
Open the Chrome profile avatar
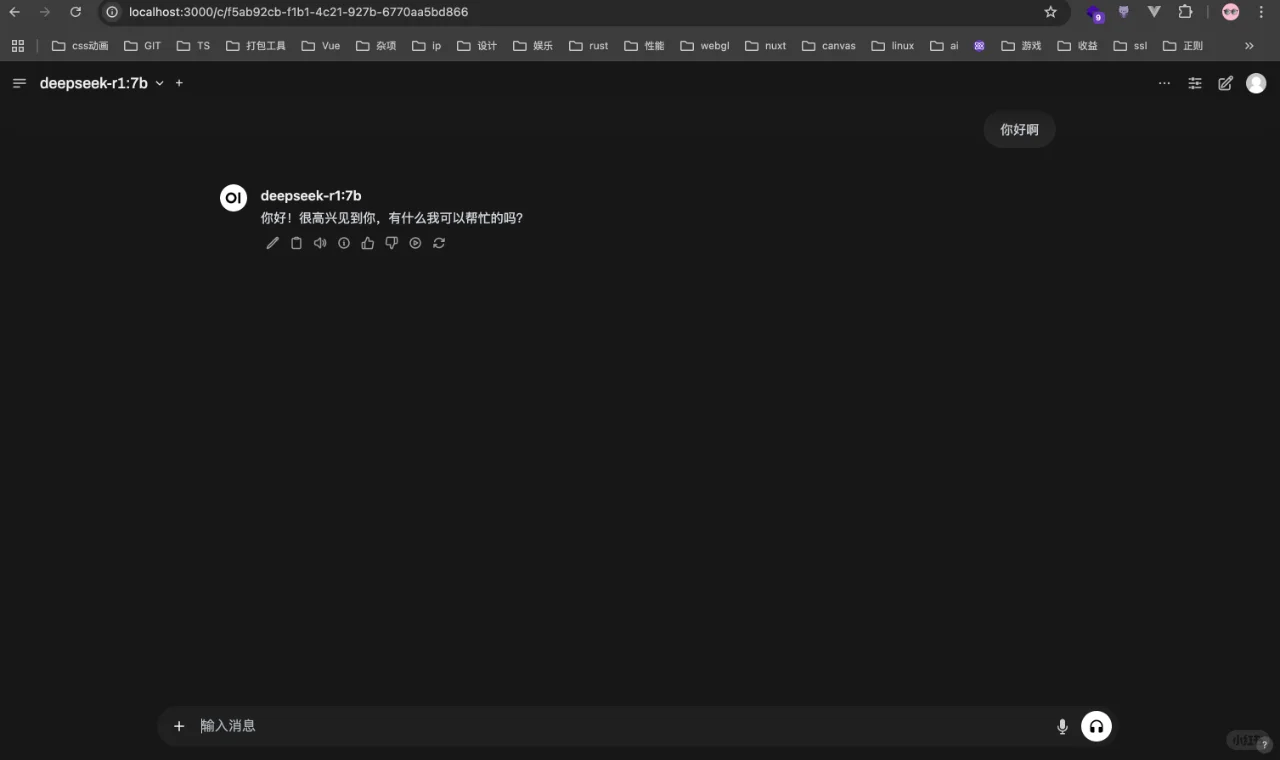(1230, 12)
